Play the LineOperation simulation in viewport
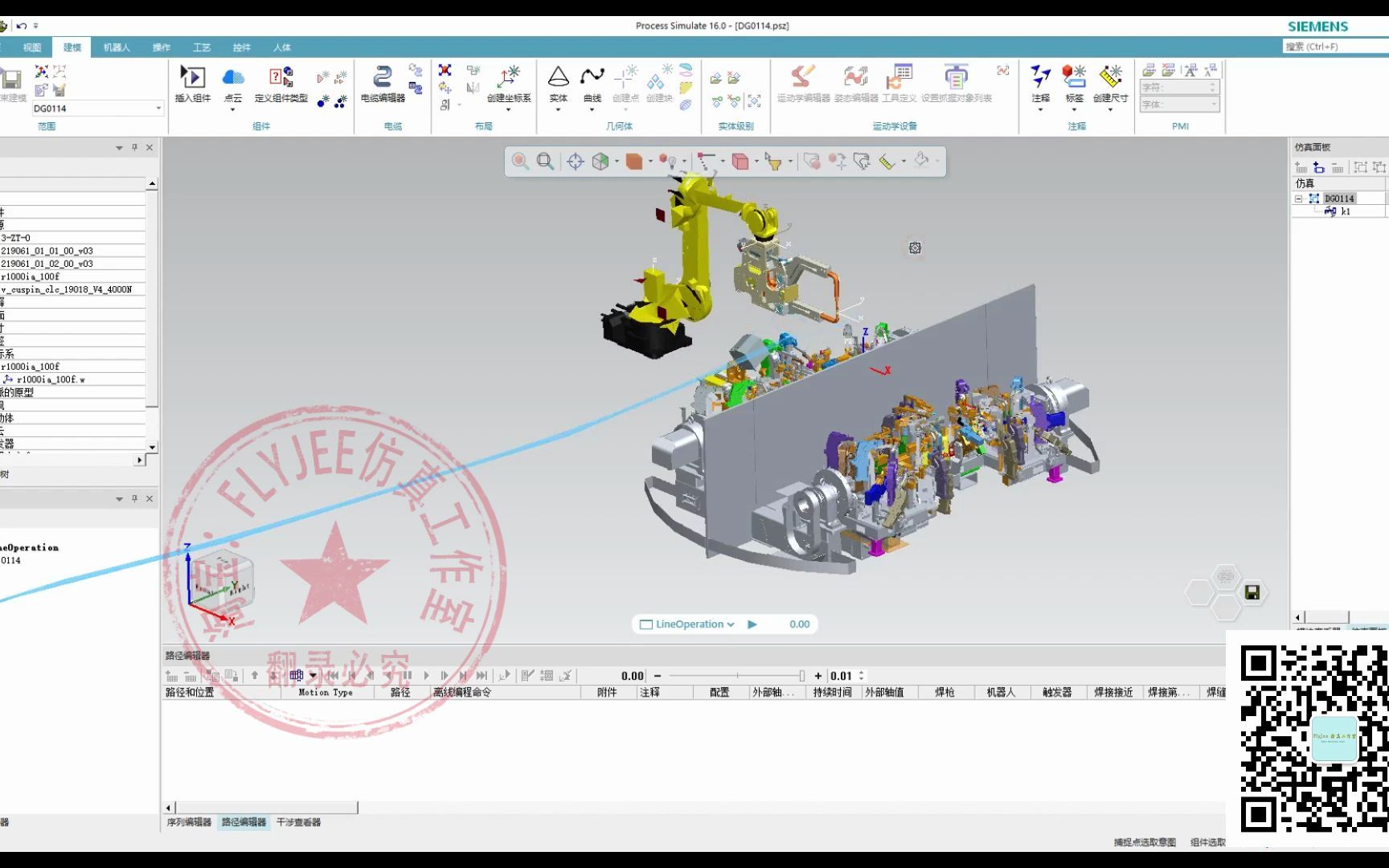The image size is (1389, 868). pos(752,624)
